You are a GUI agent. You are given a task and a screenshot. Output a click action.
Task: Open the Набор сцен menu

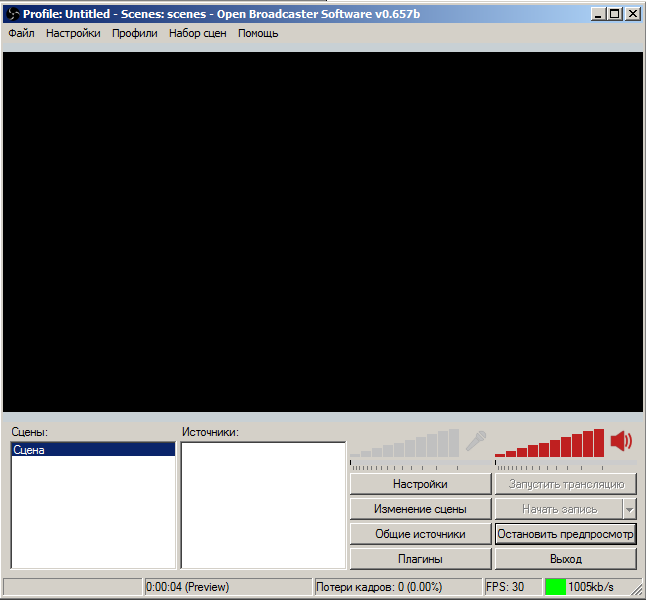(x=198, y=33)
